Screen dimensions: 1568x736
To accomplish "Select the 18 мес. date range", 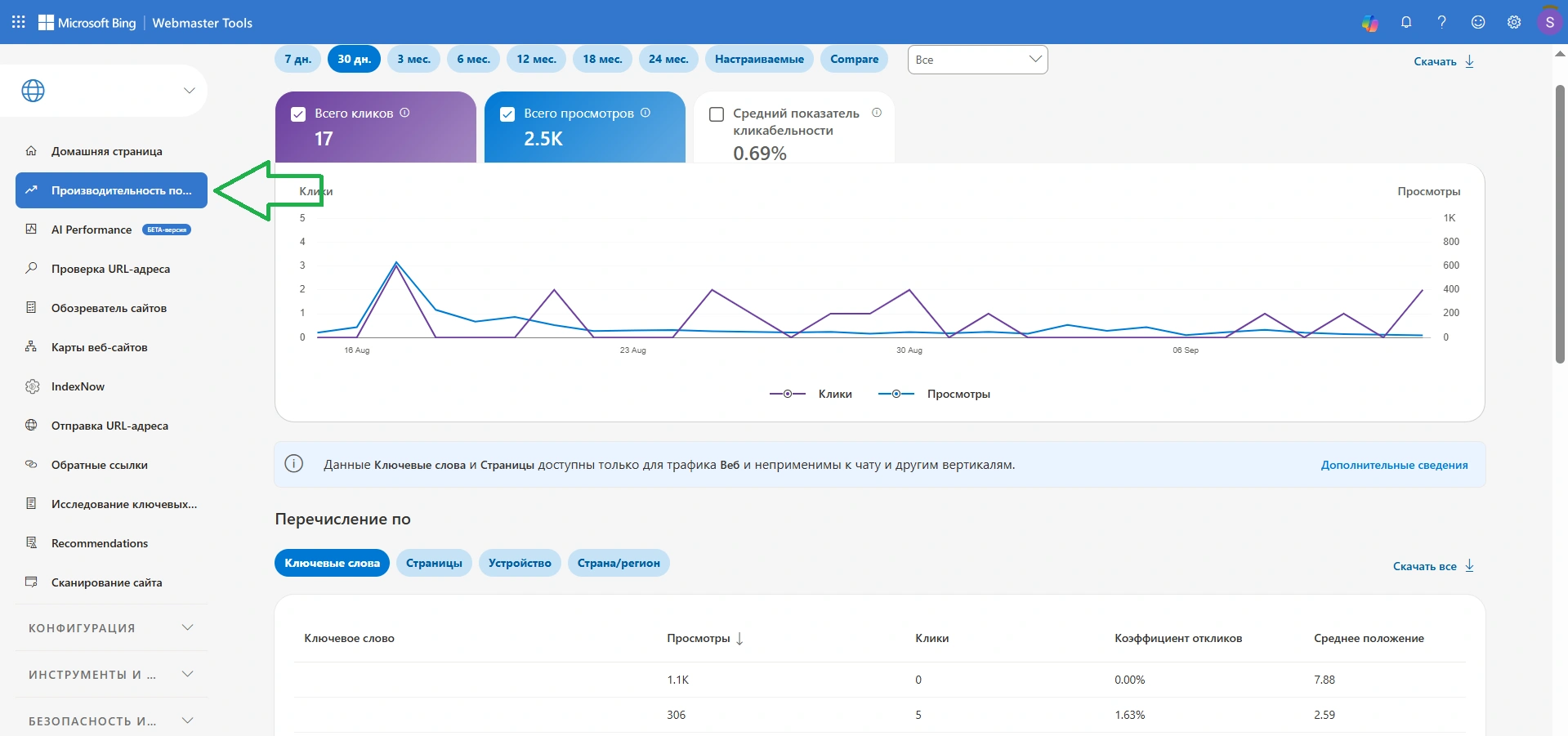I will (x=603, y=59).
